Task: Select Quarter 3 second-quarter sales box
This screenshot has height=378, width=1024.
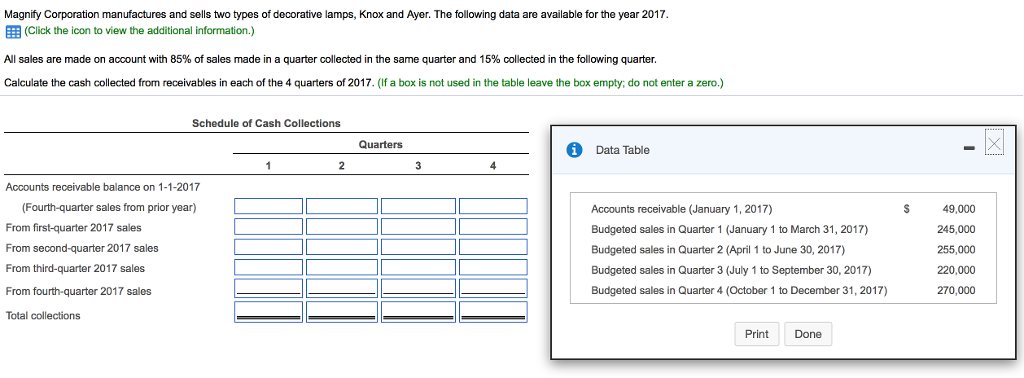Action: (x=418, y=247)
